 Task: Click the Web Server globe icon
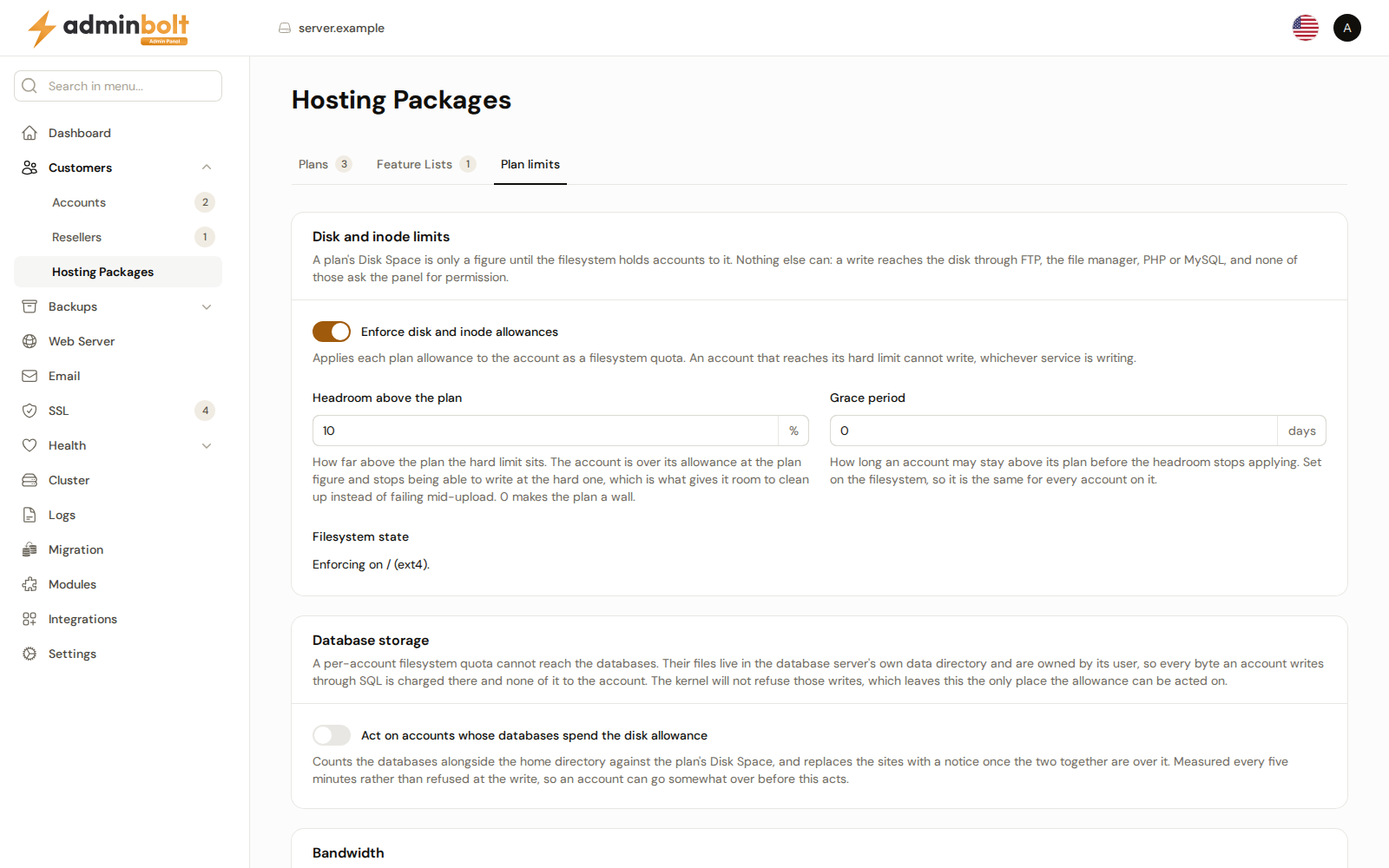click(30, 341)
